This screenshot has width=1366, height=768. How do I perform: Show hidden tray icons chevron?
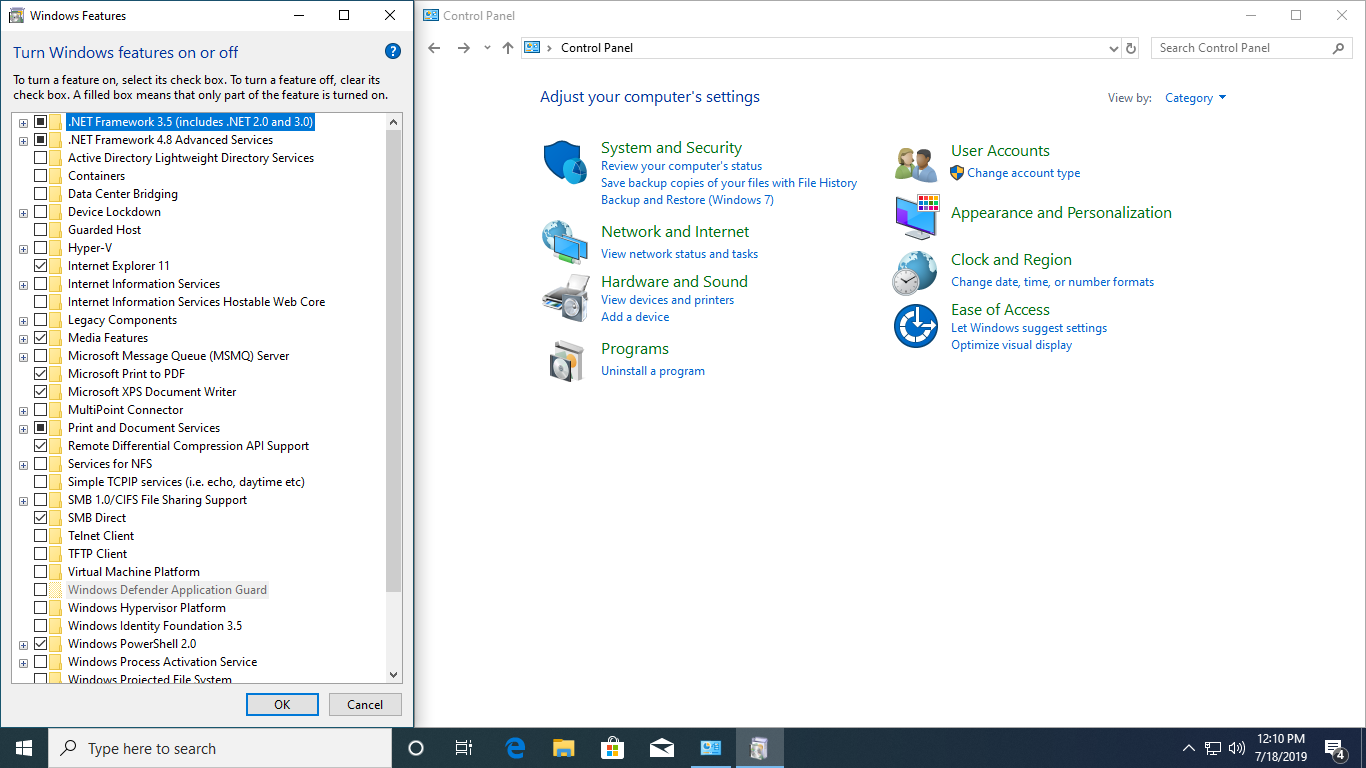coord(1189,748)
